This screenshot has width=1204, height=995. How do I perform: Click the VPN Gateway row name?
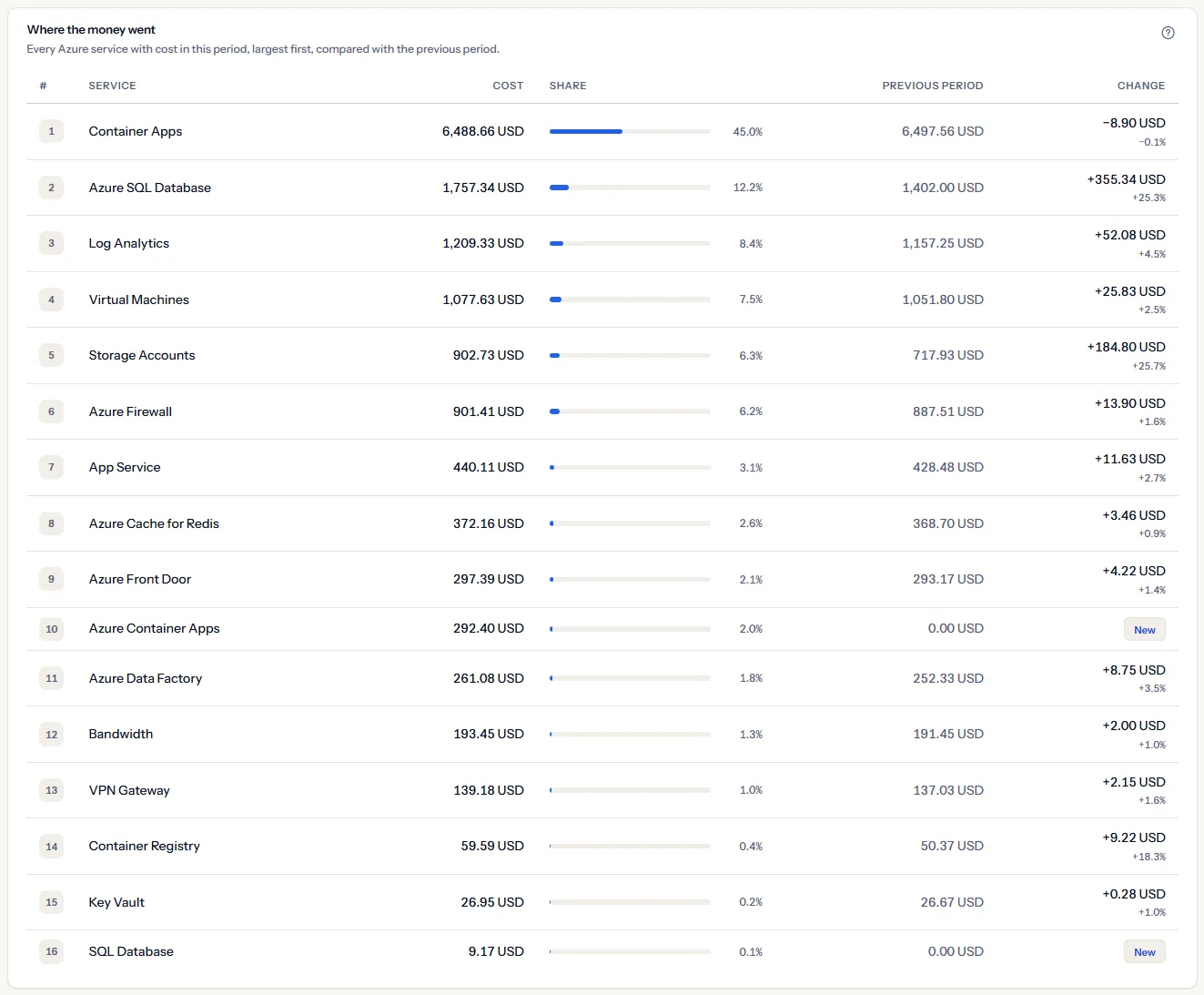[129, 790]
